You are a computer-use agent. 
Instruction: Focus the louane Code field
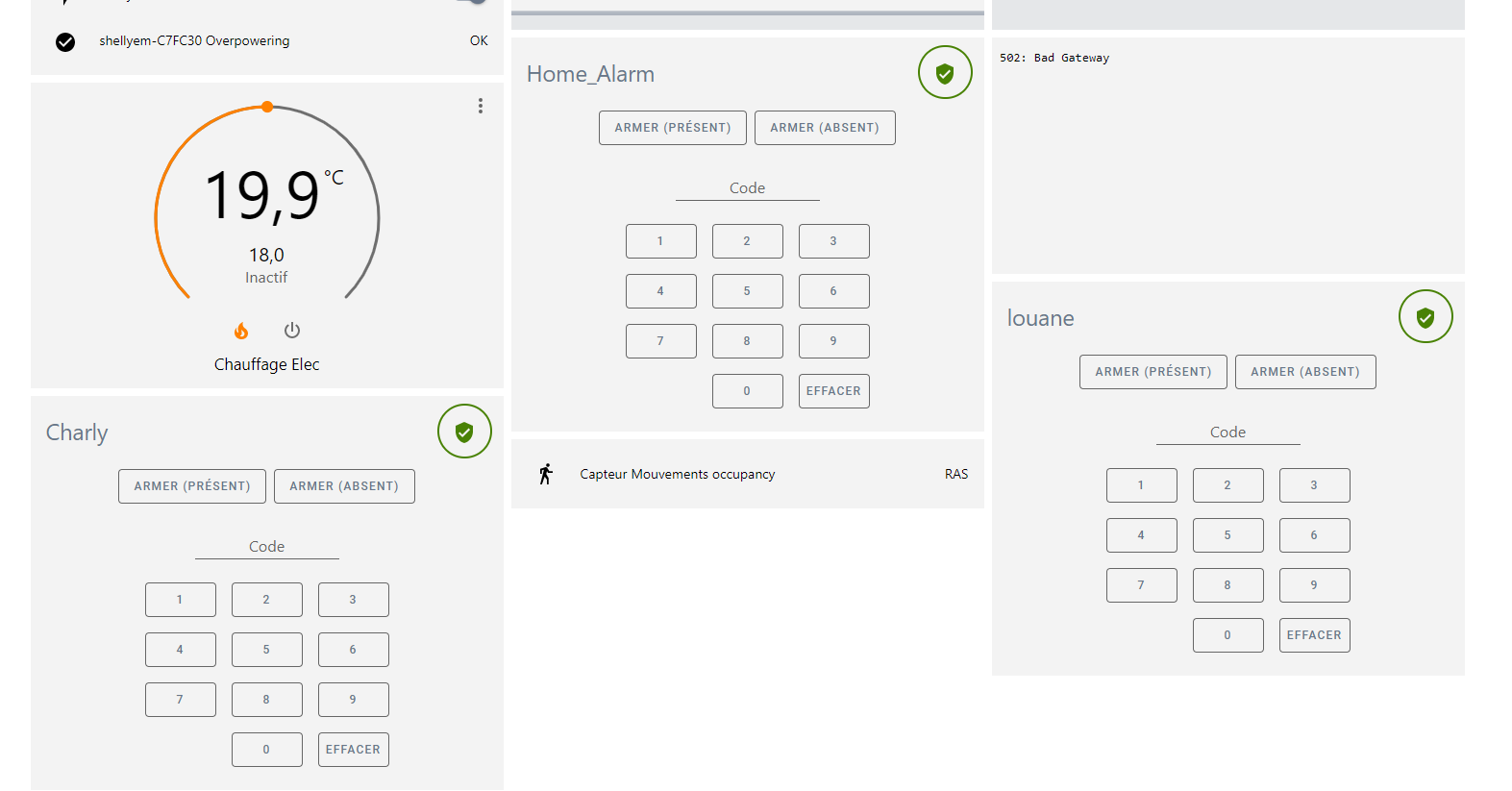point(1228,433)
